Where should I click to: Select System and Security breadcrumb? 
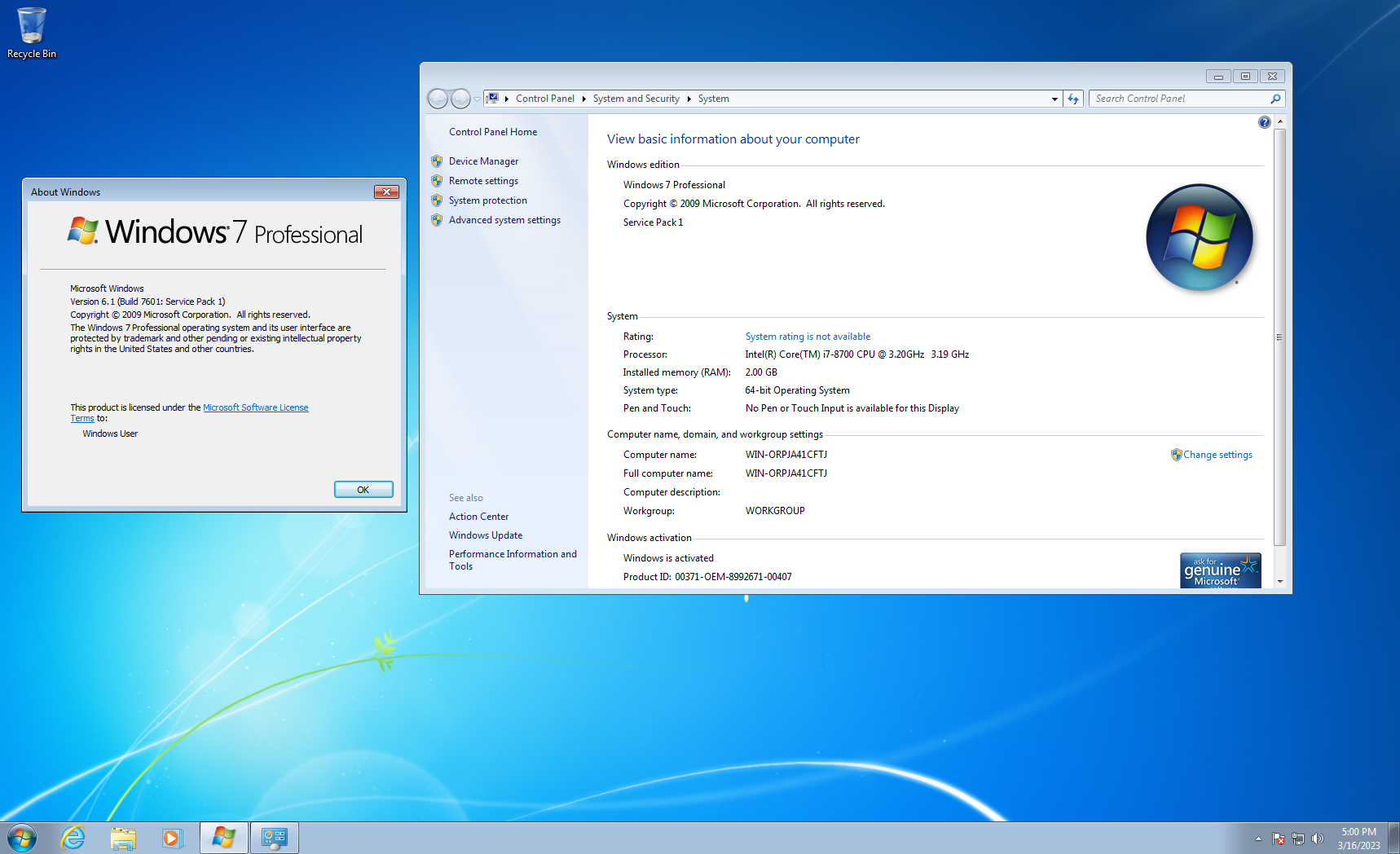point(636,99)
